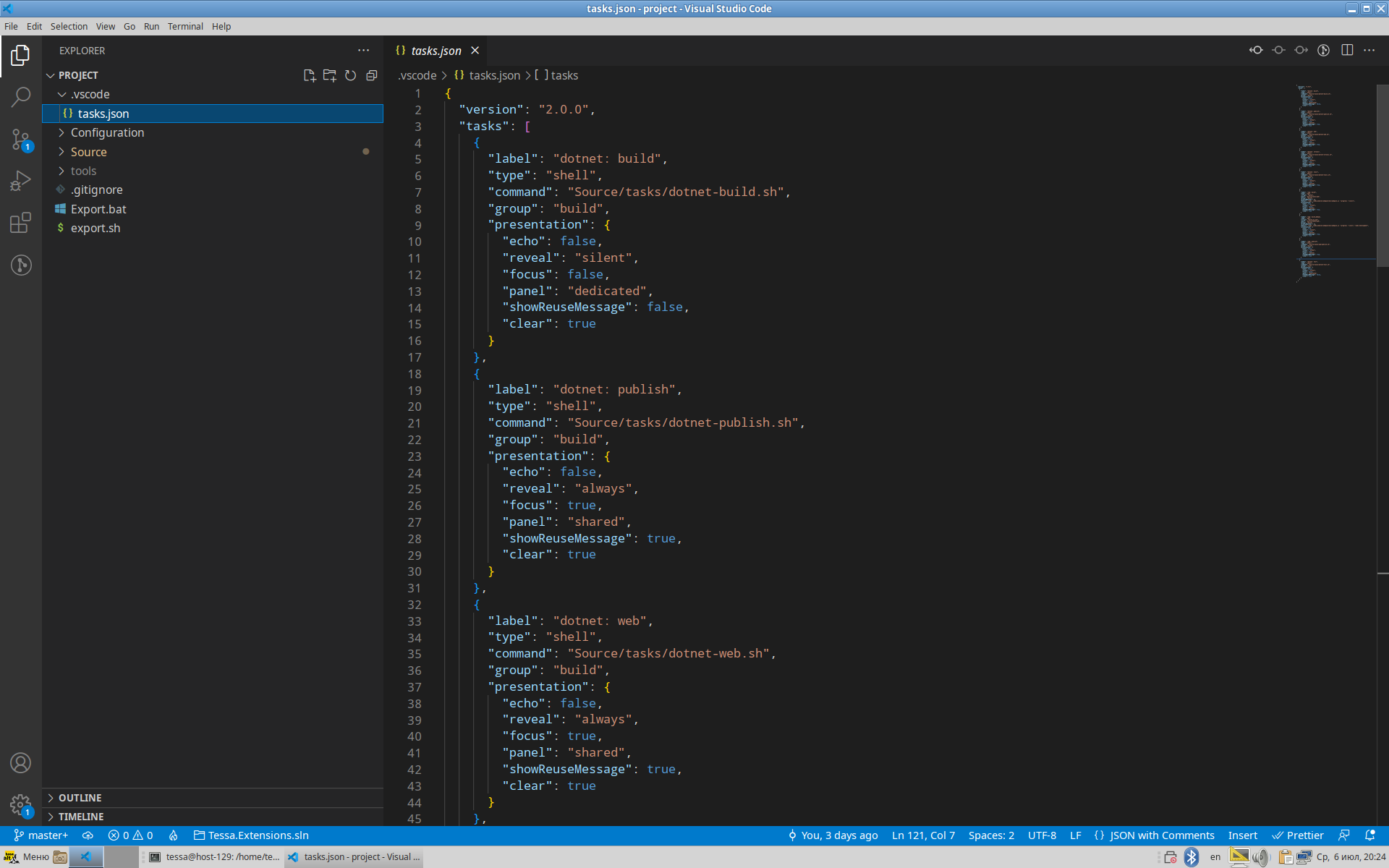Close the tasks.json editor tab

[475, 51]
